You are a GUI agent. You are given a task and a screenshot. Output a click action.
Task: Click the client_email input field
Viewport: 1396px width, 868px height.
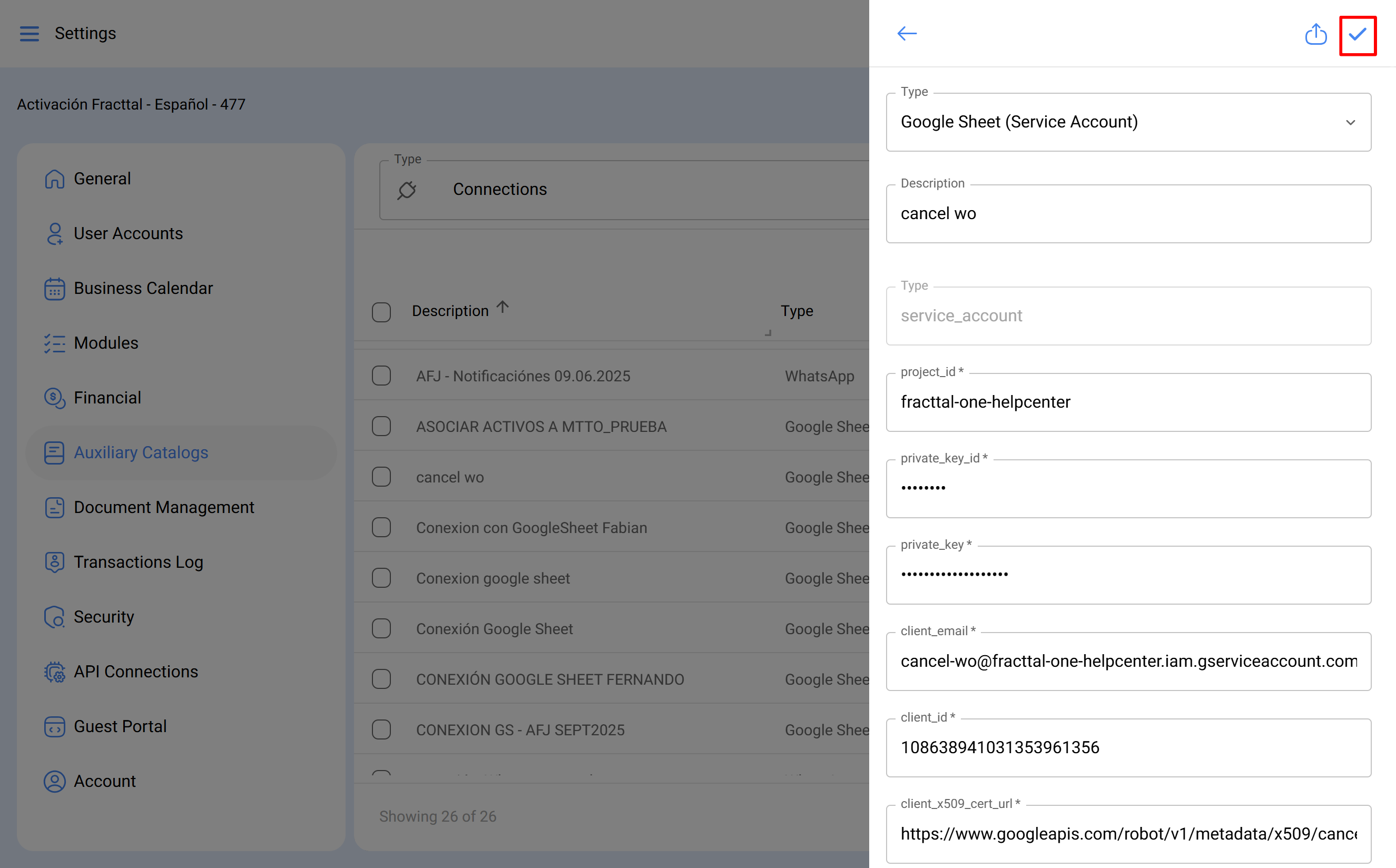pyautogui.click(x=1128, y=661)
